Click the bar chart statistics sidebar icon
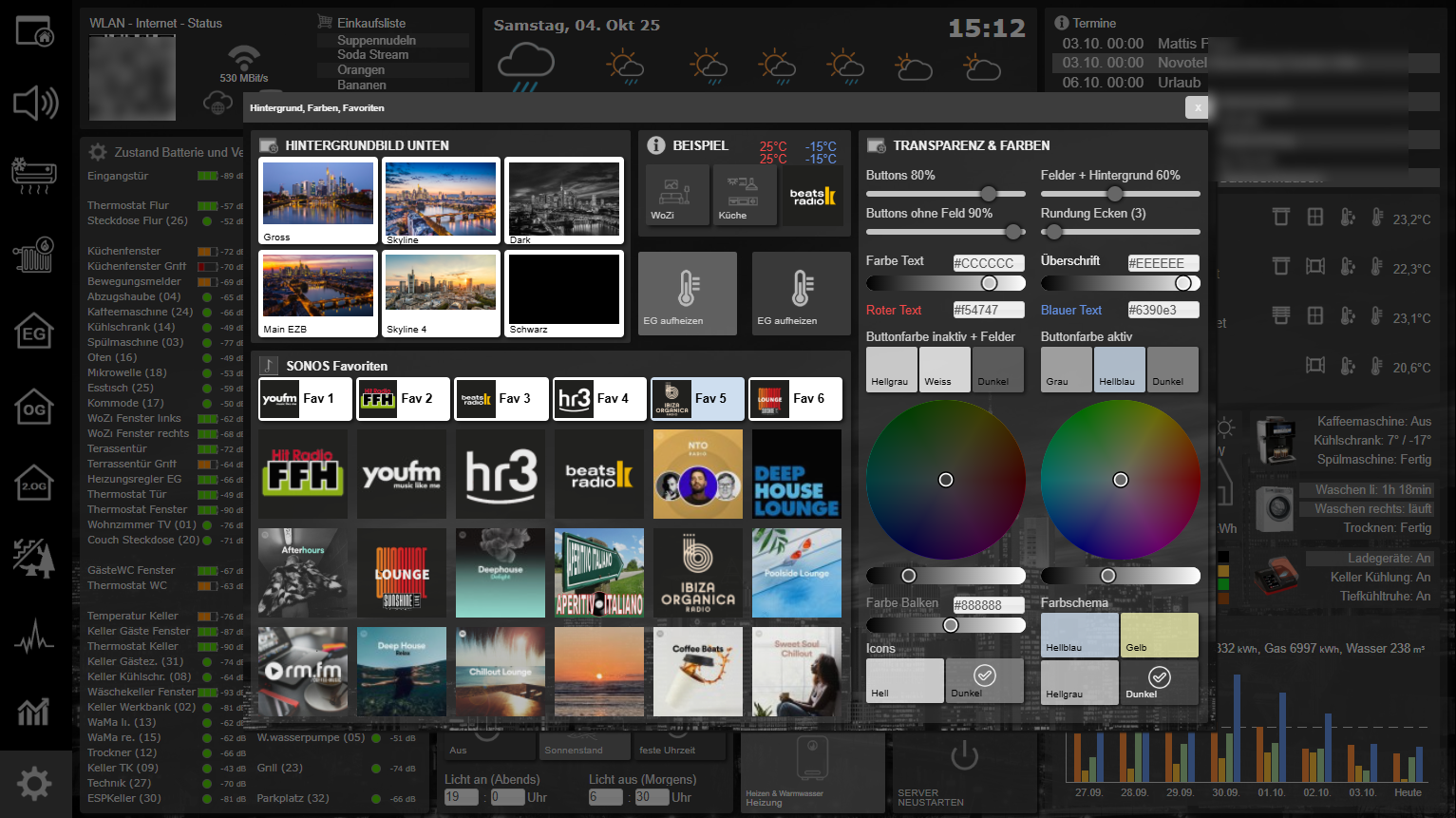1456x818 pixels. pos(34,711)
